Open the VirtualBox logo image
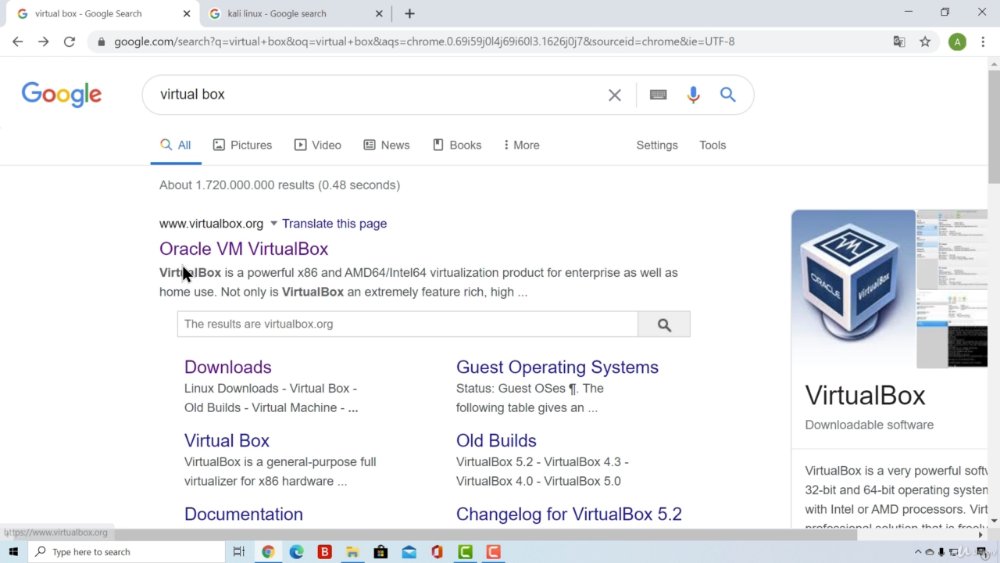The image size is (1000, 563). pyautogui.click(x=853, y=289)
